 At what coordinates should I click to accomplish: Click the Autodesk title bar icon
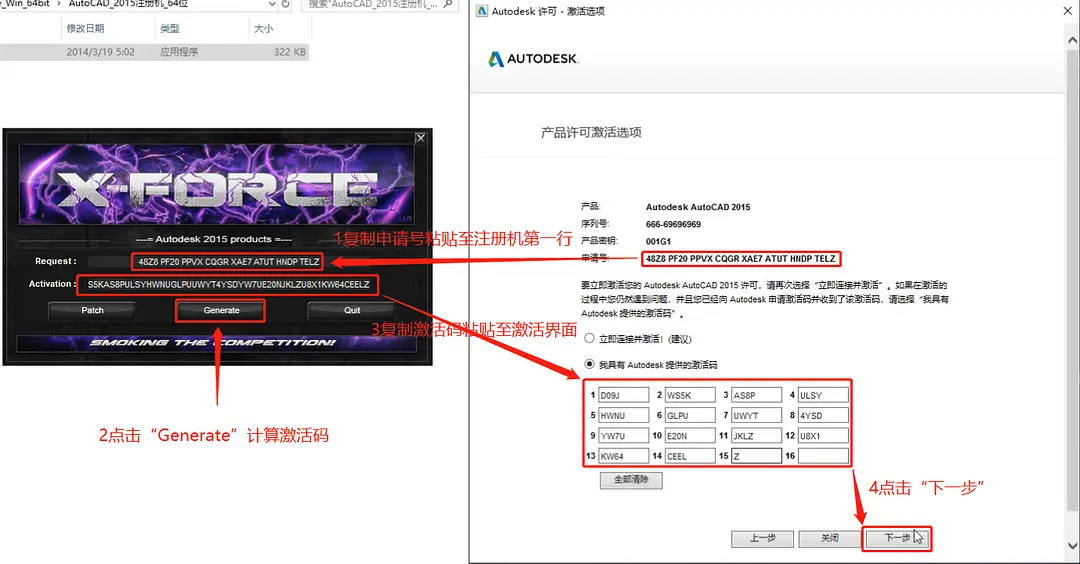[x=482, y=11]
